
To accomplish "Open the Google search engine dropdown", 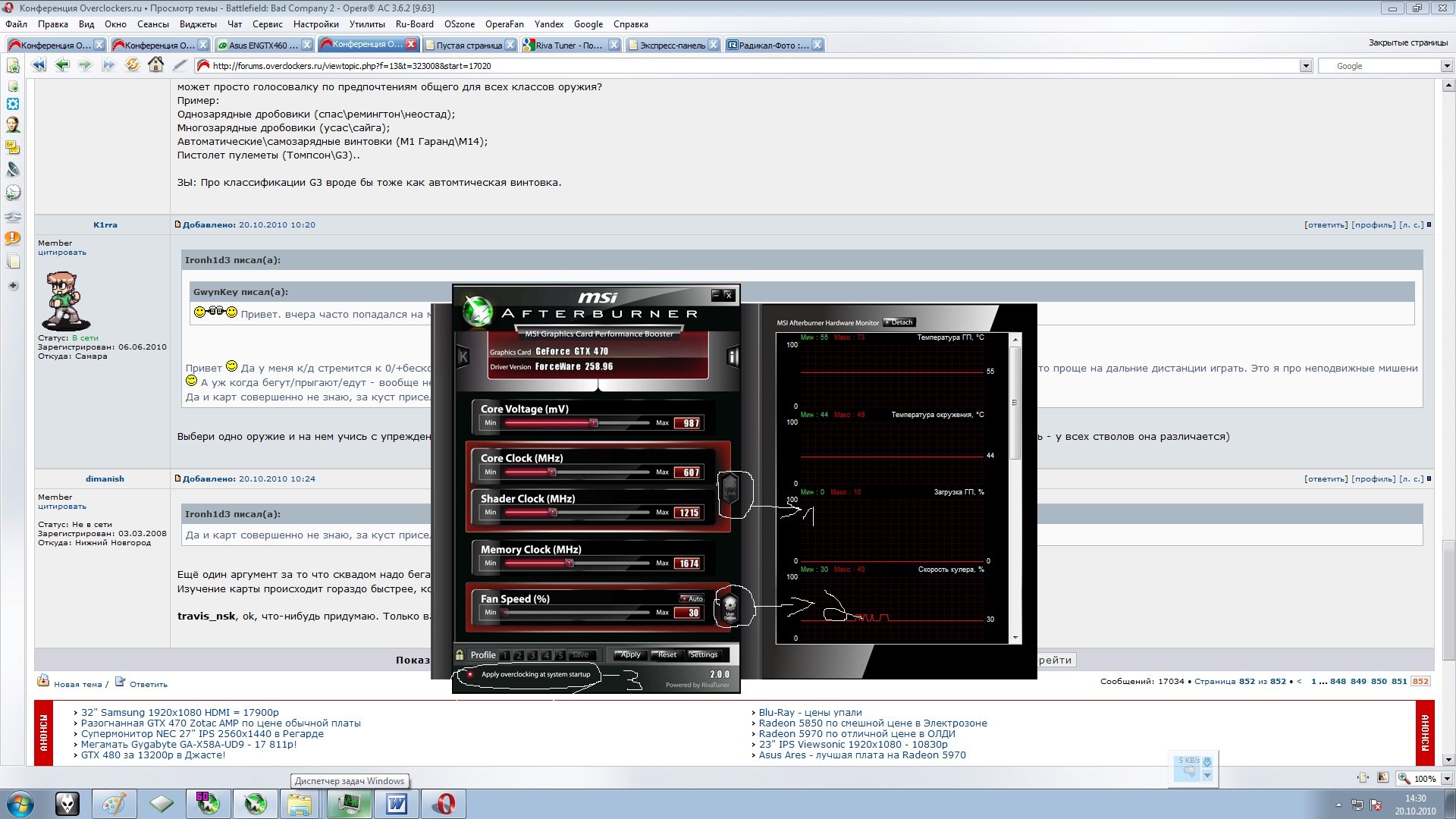I will pyautogui.click(x=1446, y=66).
